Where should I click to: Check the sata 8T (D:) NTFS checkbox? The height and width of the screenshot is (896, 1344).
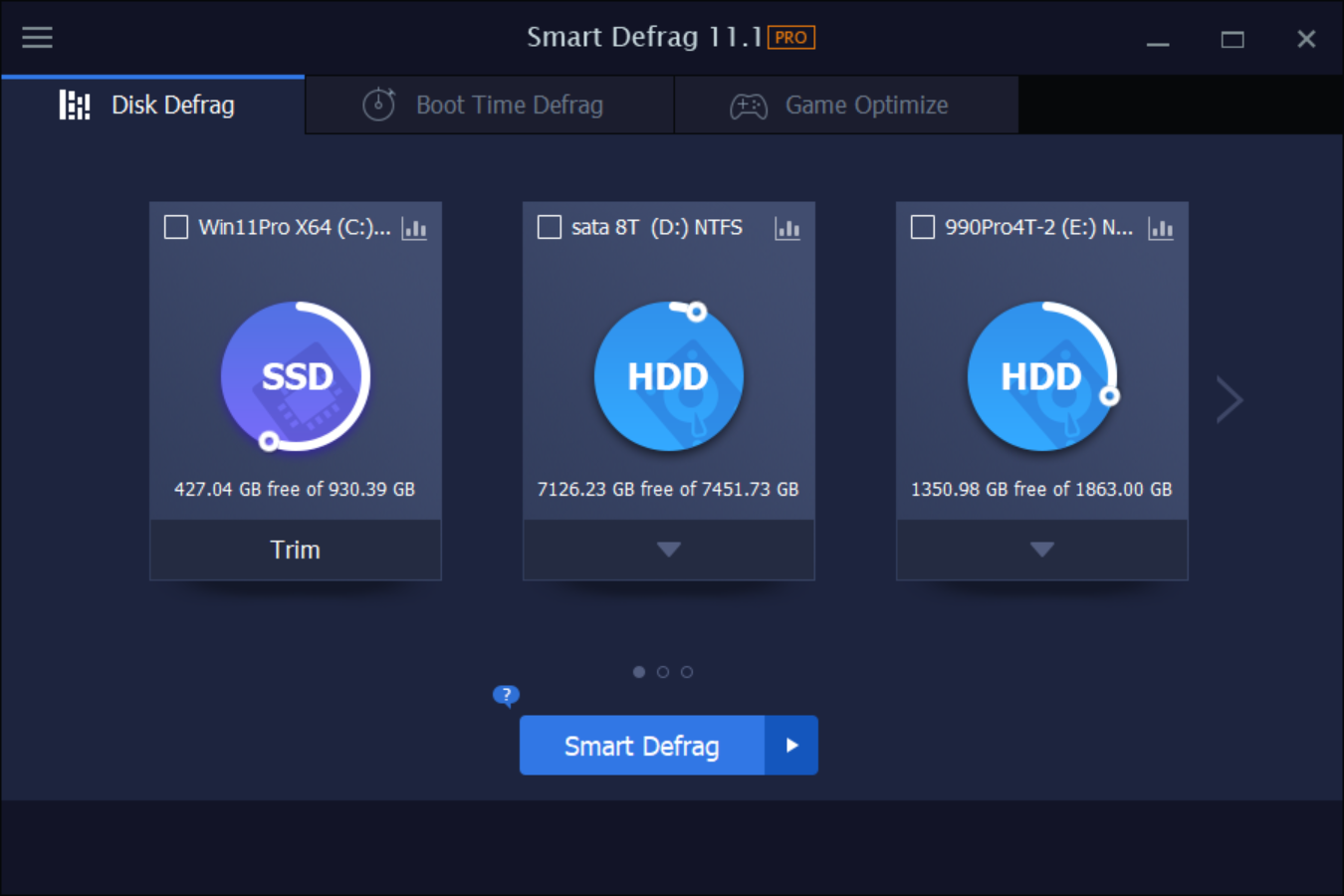[x=549, y=227]
